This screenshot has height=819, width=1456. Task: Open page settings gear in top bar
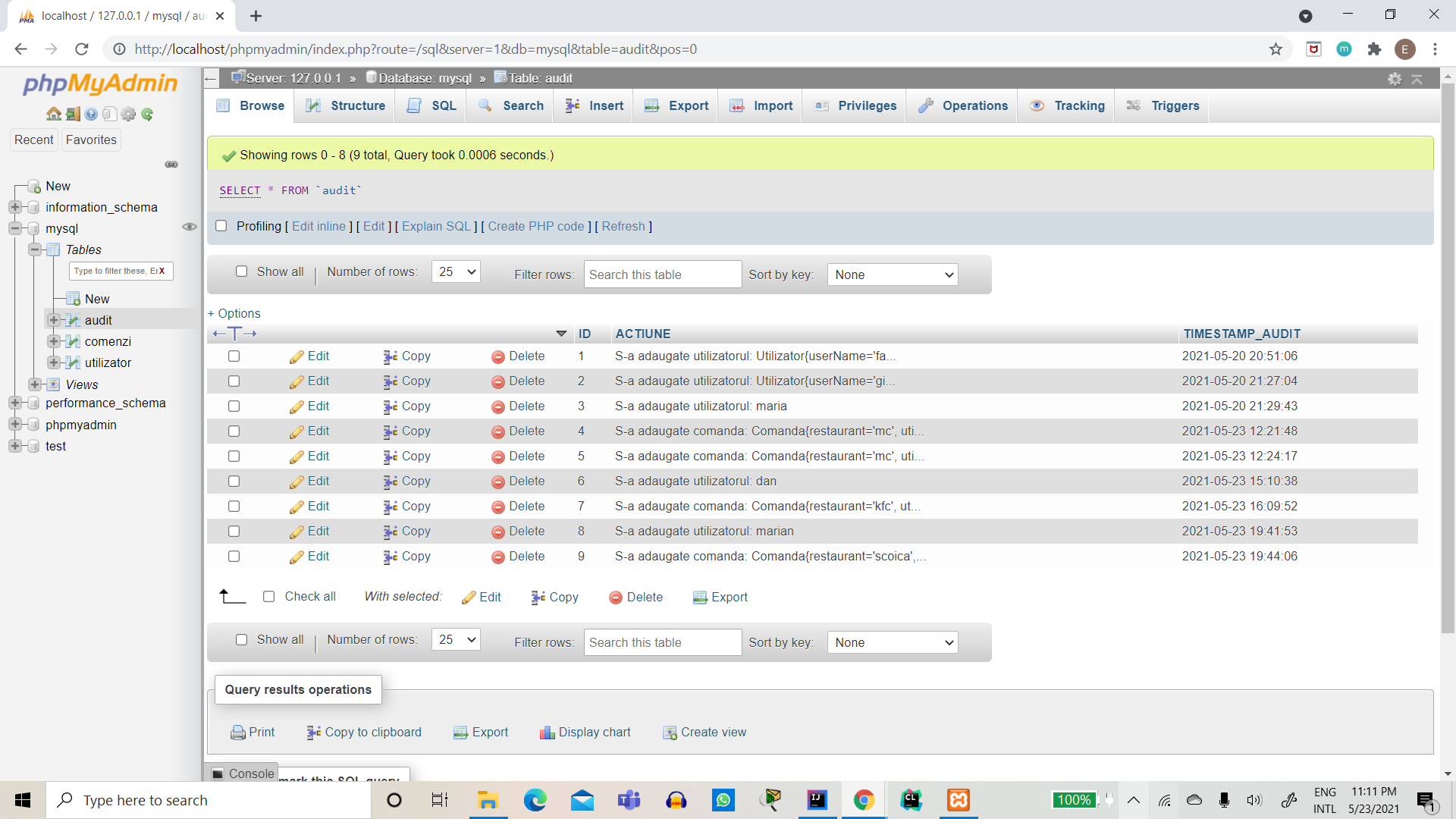tap(1394, 79)
